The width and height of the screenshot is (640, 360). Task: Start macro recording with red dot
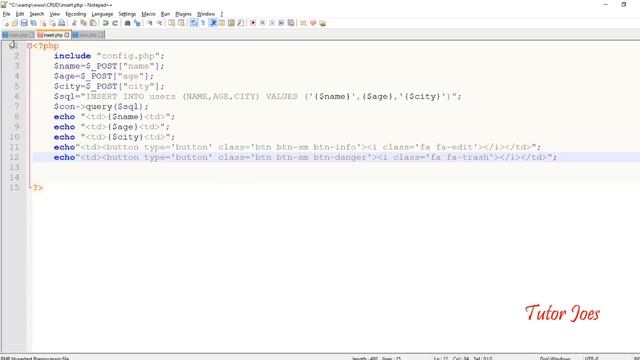[x=253, y=23]
